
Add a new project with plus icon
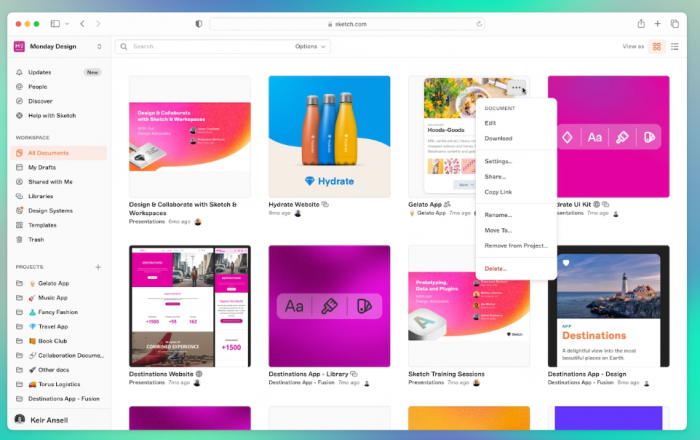98,267
